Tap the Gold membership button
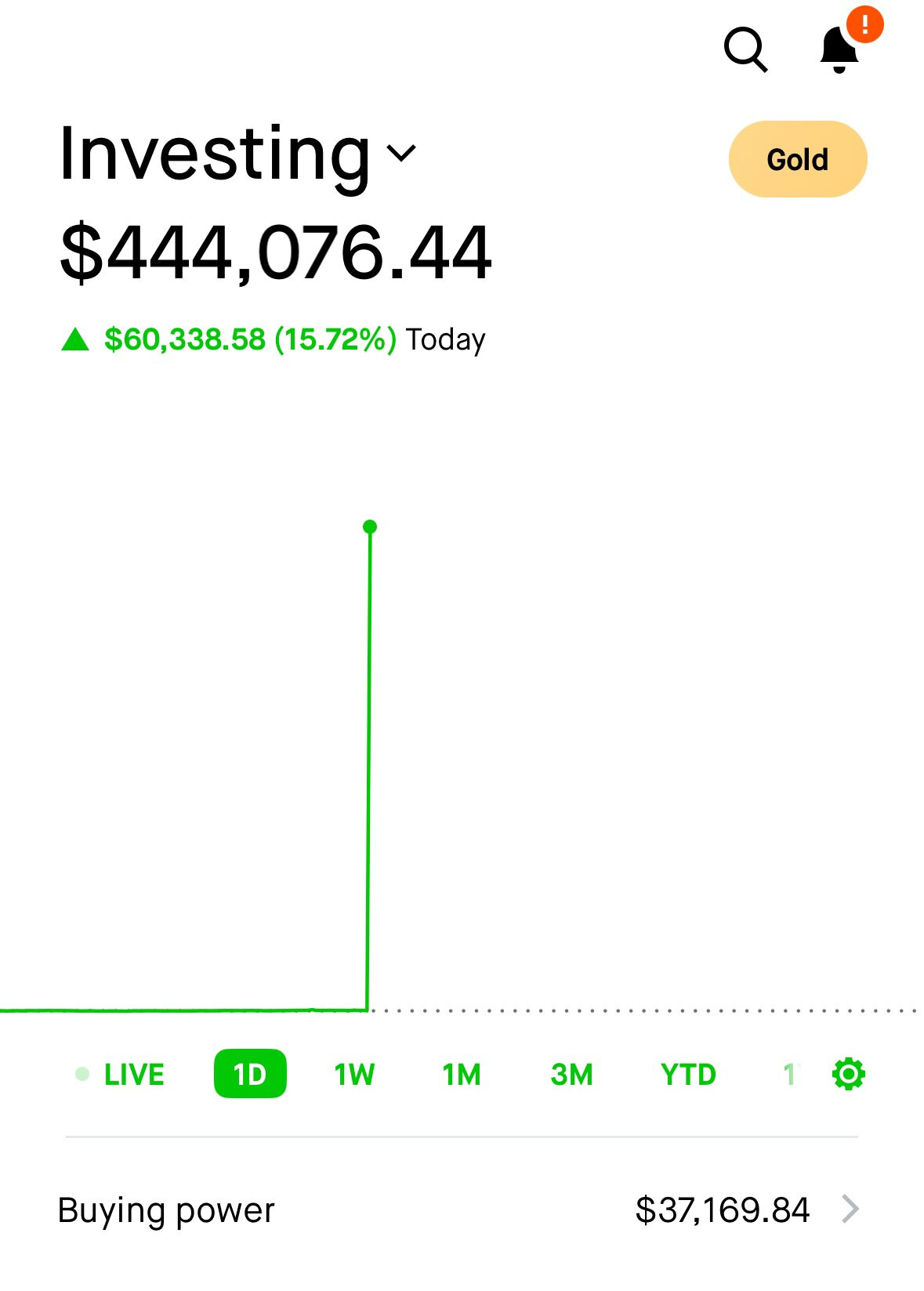This screenshot has height=1291, width=924. (798, 159)
